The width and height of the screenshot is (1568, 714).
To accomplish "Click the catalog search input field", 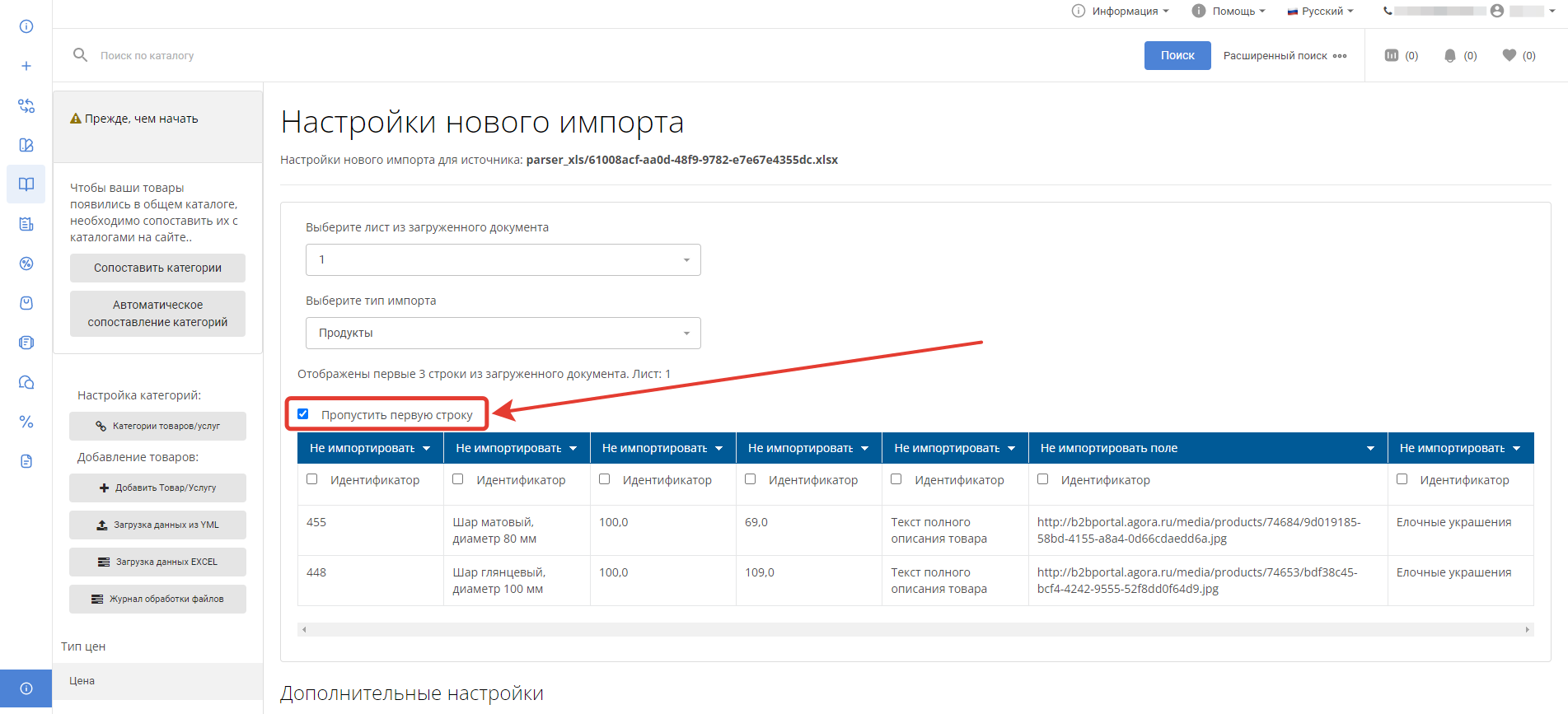I will coord(330,55).
